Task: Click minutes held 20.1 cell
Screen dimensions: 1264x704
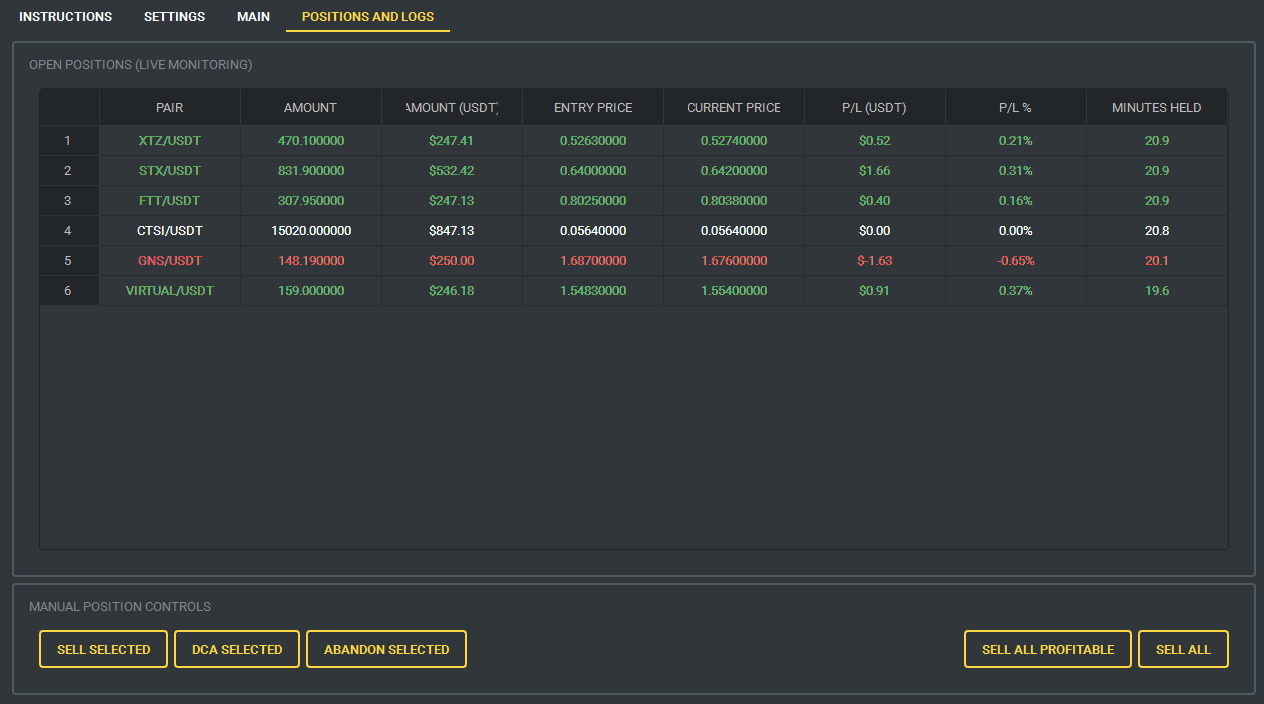Action: 1157,261
